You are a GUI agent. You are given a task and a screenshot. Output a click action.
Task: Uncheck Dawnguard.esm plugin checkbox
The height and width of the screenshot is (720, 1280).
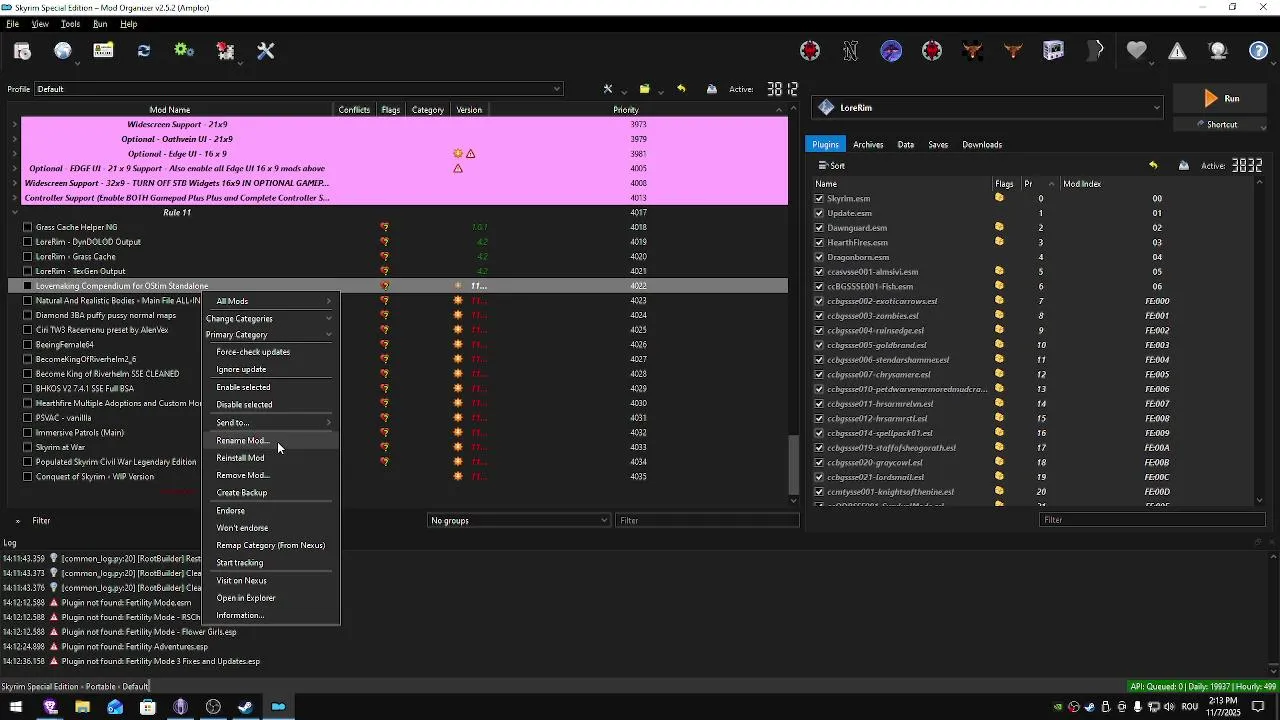819,228
